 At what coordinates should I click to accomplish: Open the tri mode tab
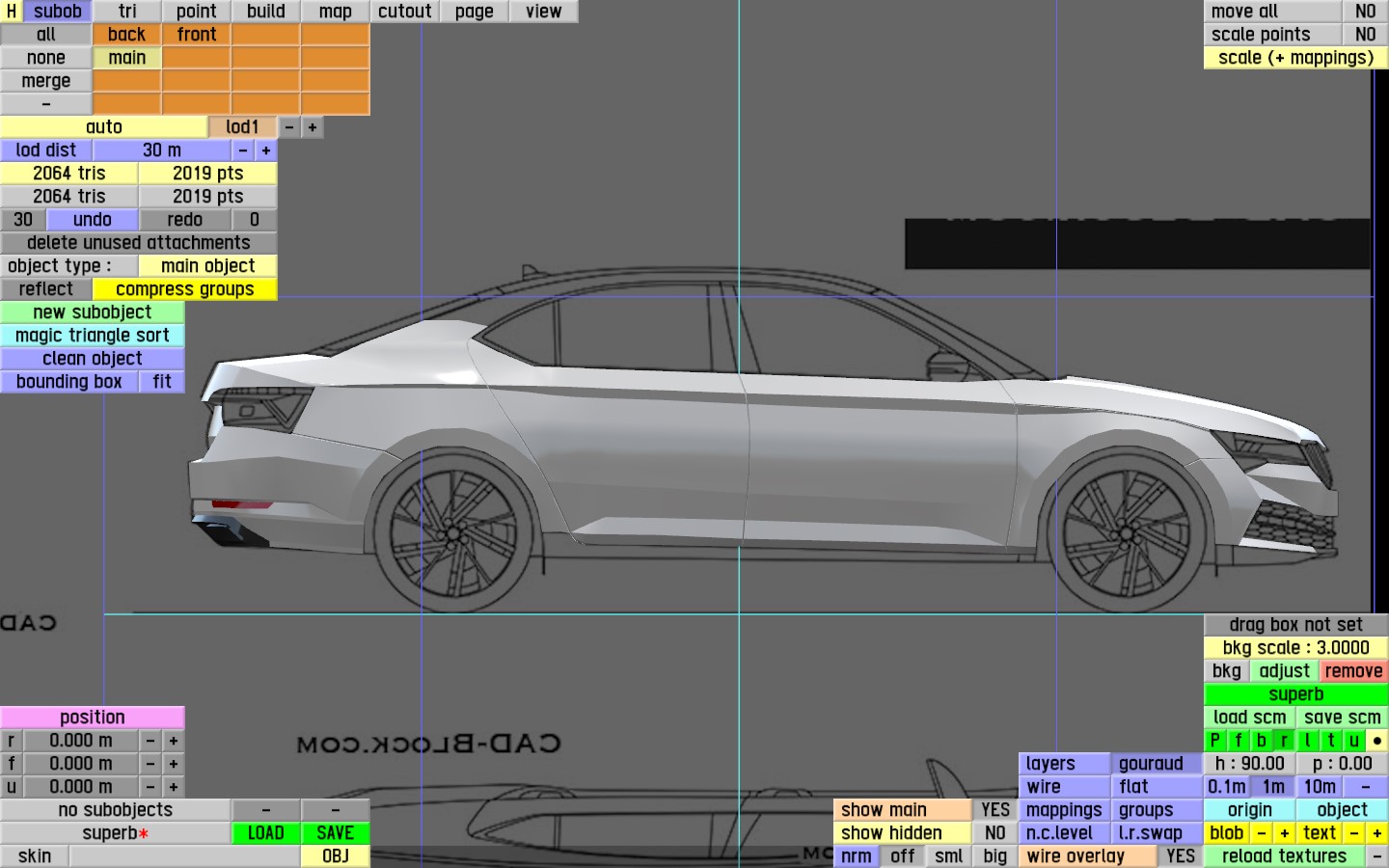(127, 12)
